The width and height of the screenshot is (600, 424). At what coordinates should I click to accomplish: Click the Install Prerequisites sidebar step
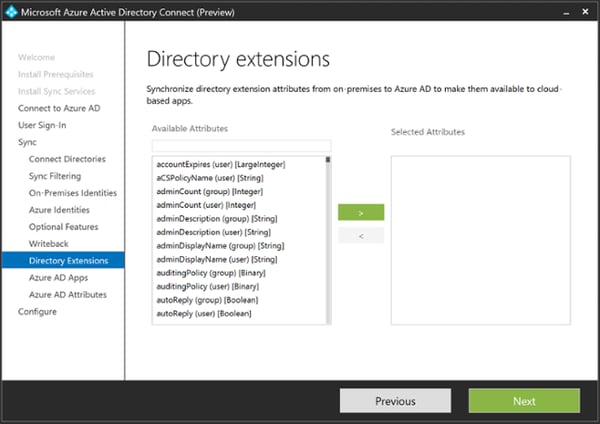pyautogui.click(x=55, y=74)
